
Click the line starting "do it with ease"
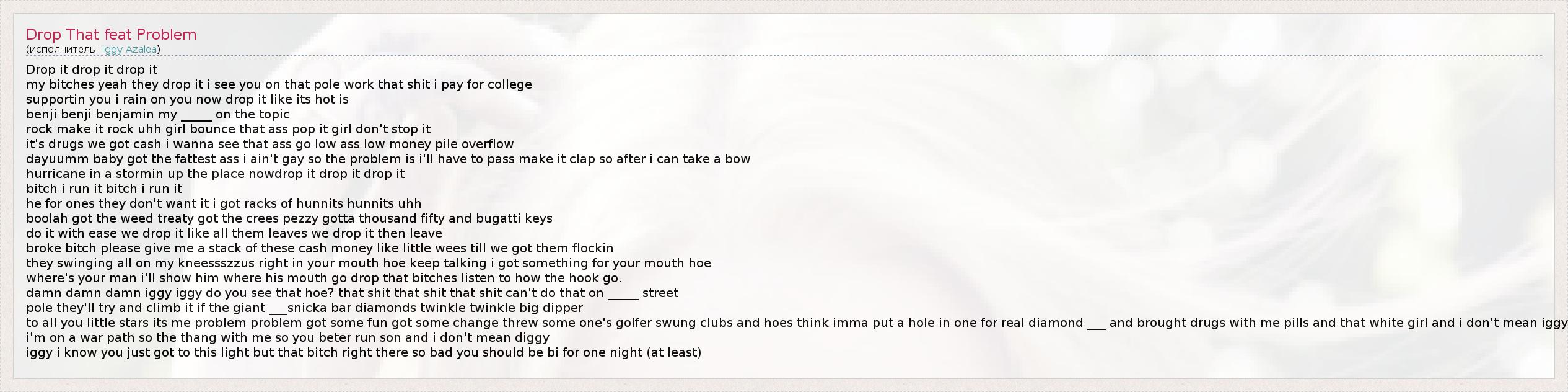point(234,233)
